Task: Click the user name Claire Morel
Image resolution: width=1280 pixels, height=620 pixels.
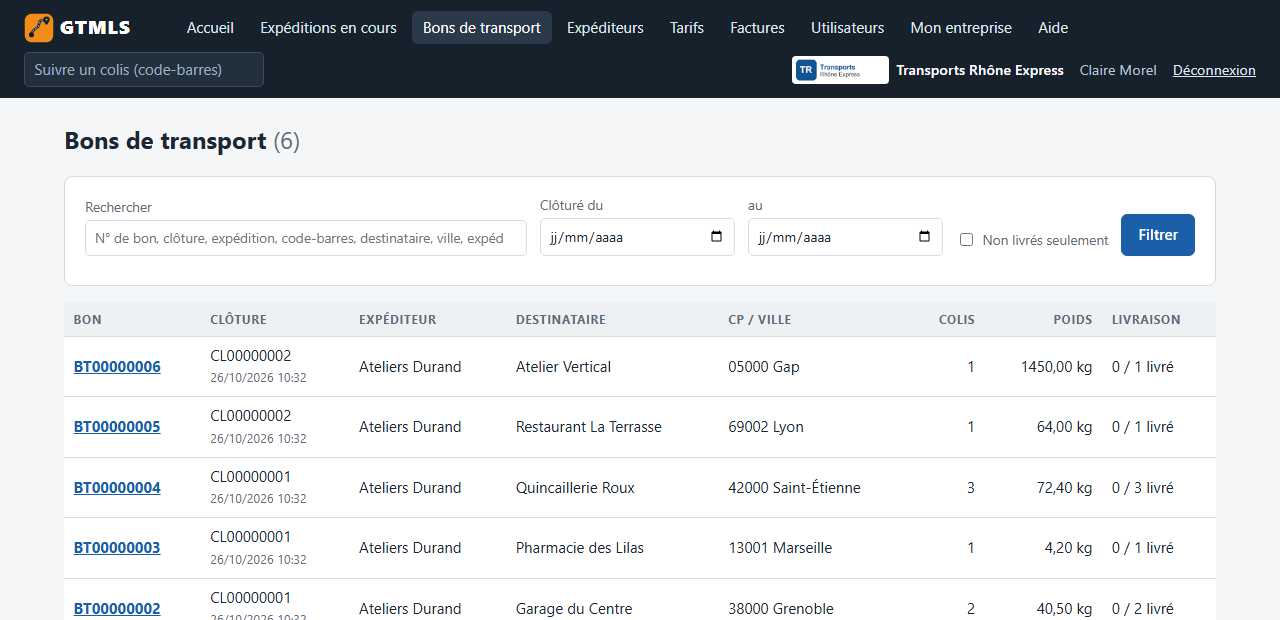Action: click(1118, 70)
